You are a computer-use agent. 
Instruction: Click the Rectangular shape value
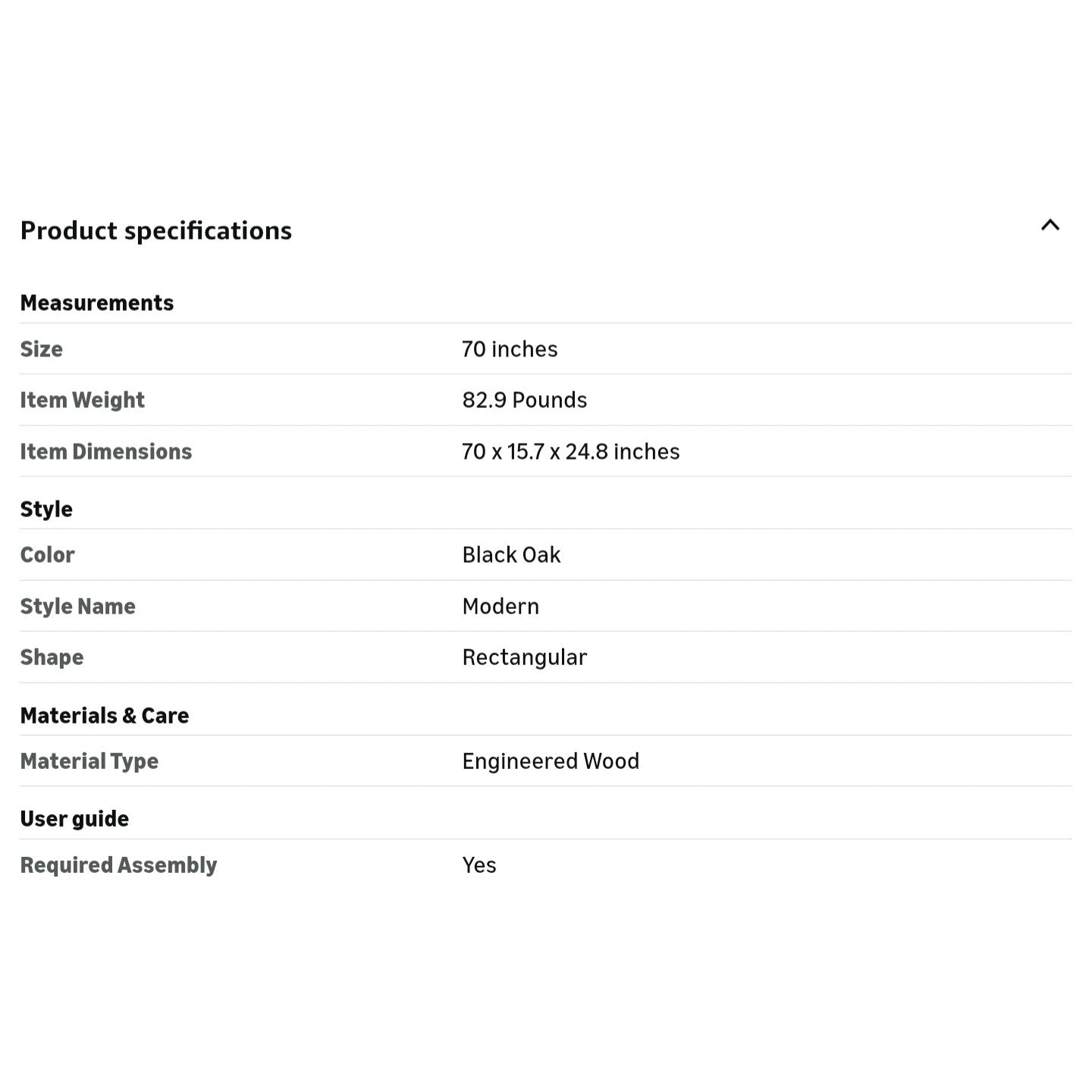(524, 657)
